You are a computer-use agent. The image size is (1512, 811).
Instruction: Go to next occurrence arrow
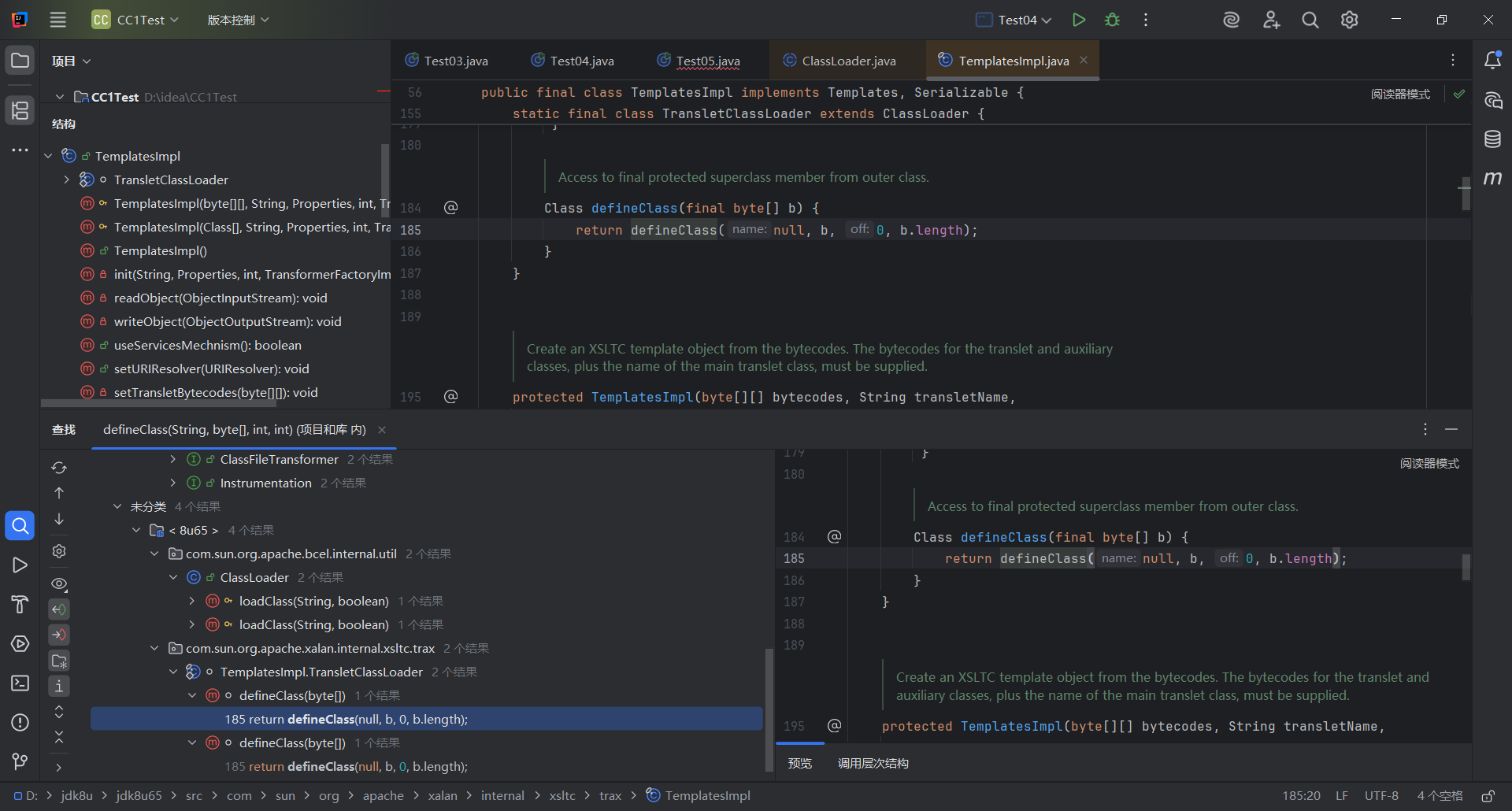click(59, 519)
